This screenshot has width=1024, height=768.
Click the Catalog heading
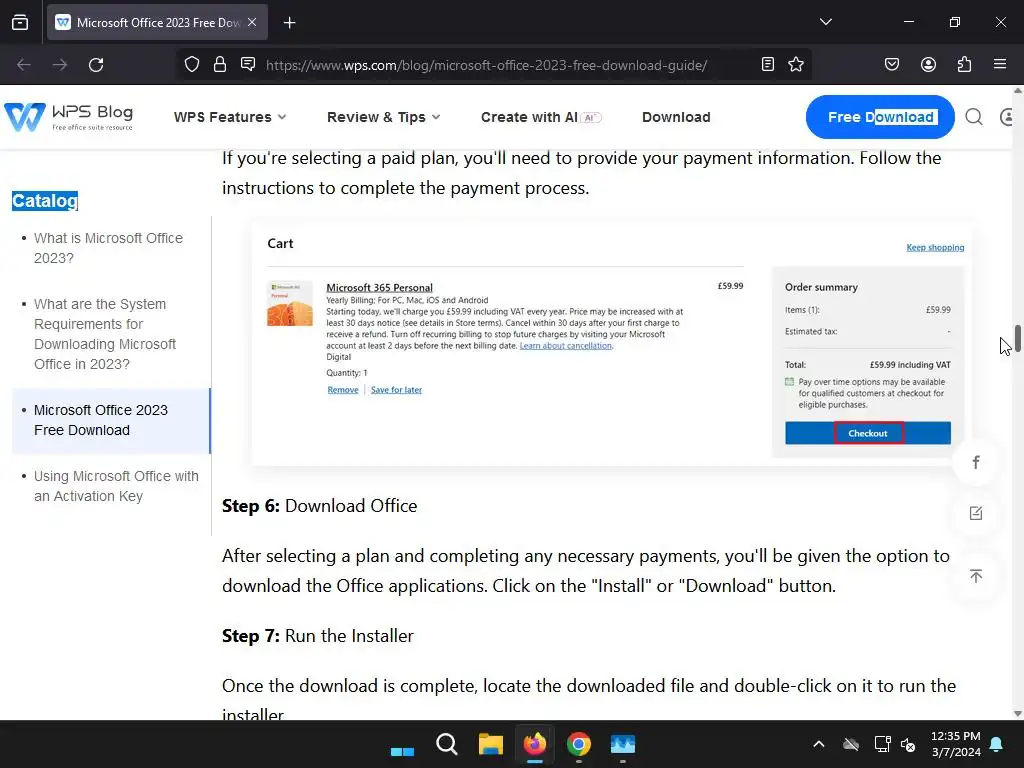tap(45, 200)
